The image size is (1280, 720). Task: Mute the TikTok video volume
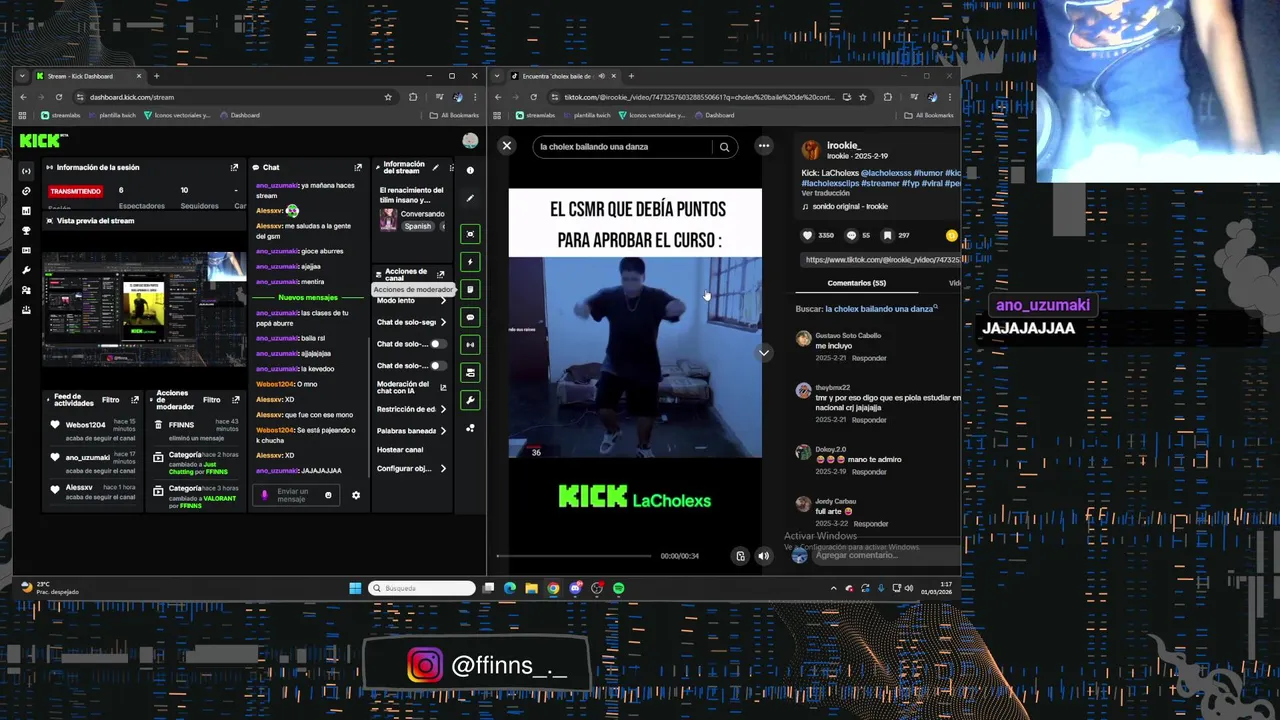click(x=764, y=556)
